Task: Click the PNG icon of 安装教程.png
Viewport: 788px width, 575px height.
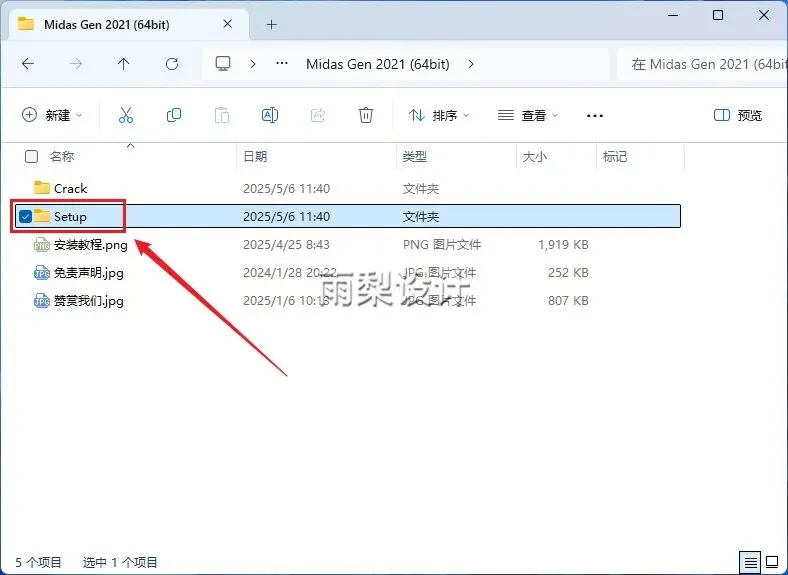Action: click(42, 245)
